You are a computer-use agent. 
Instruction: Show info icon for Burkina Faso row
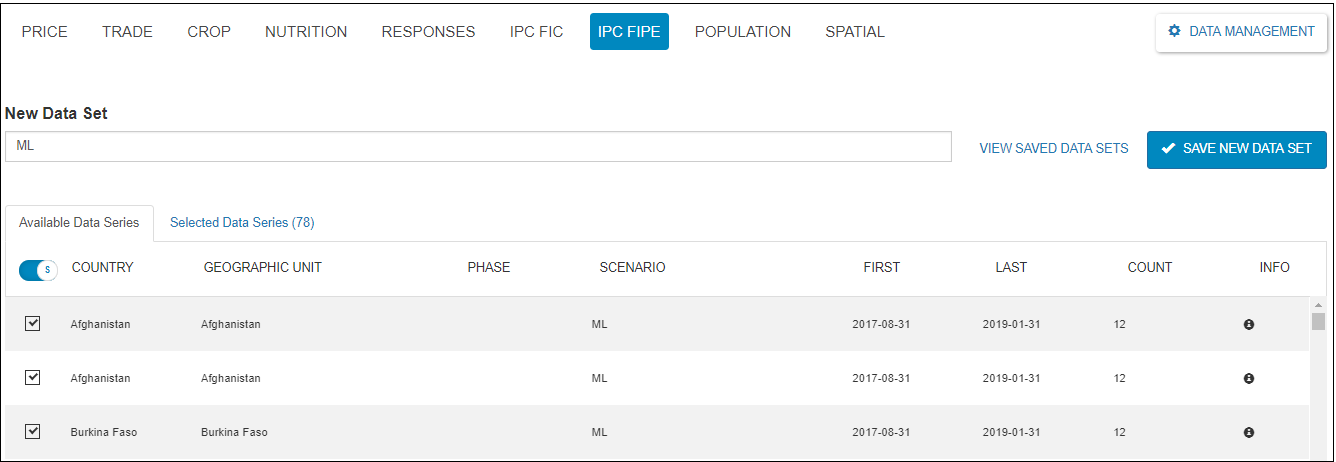1248,433
